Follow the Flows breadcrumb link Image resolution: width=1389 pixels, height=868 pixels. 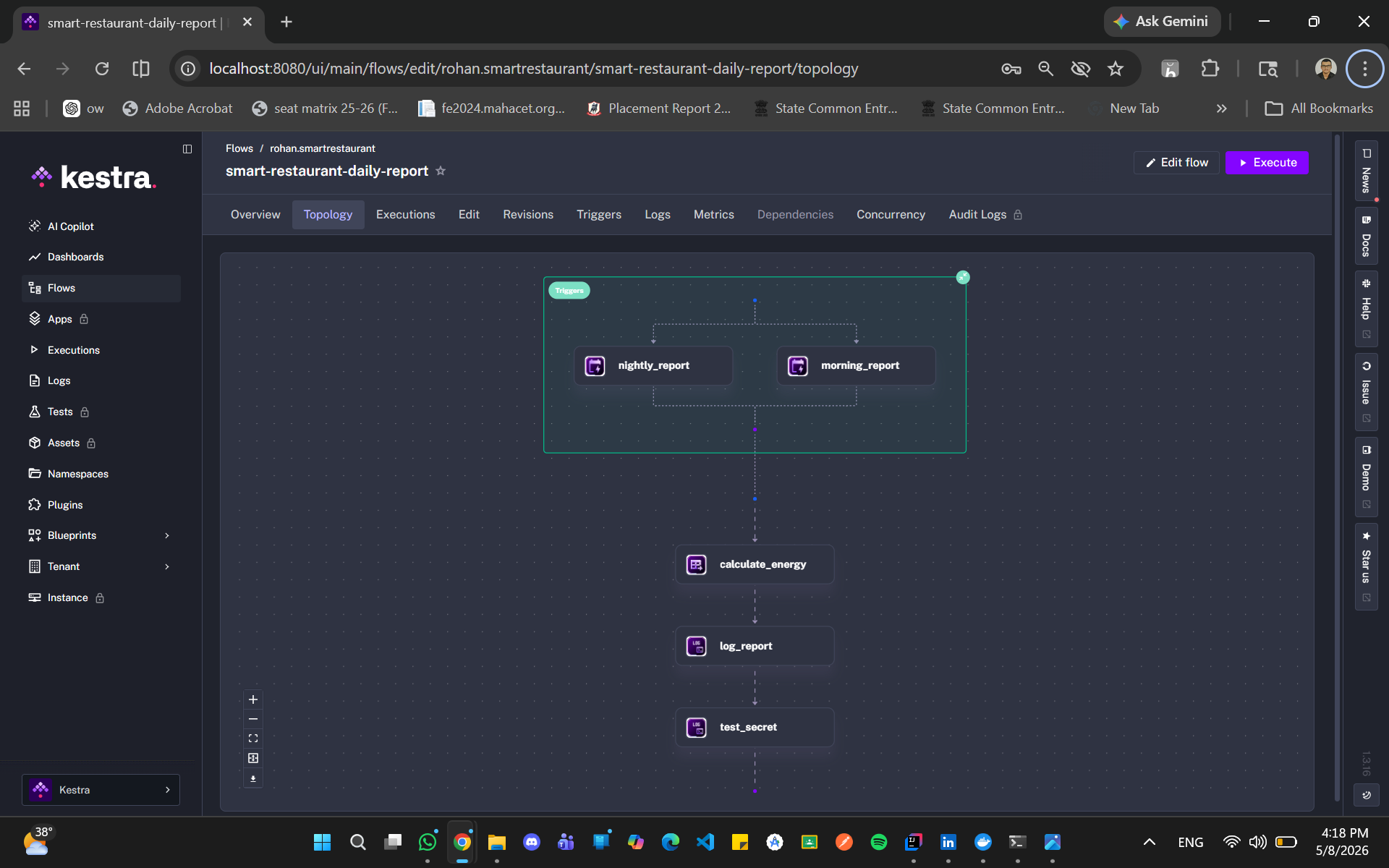click(239, 148)
